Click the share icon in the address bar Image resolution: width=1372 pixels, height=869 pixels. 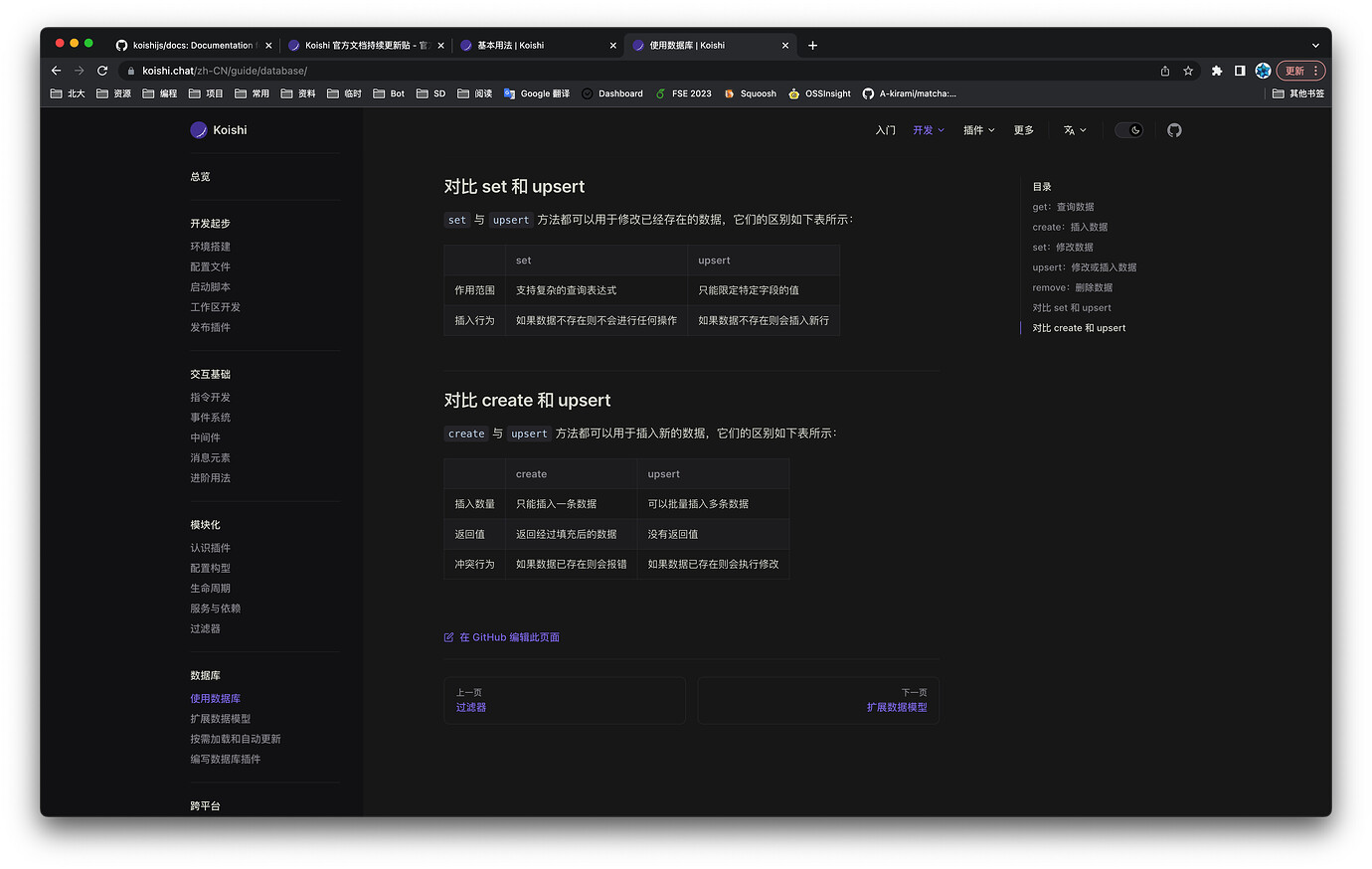[1164, 71]
